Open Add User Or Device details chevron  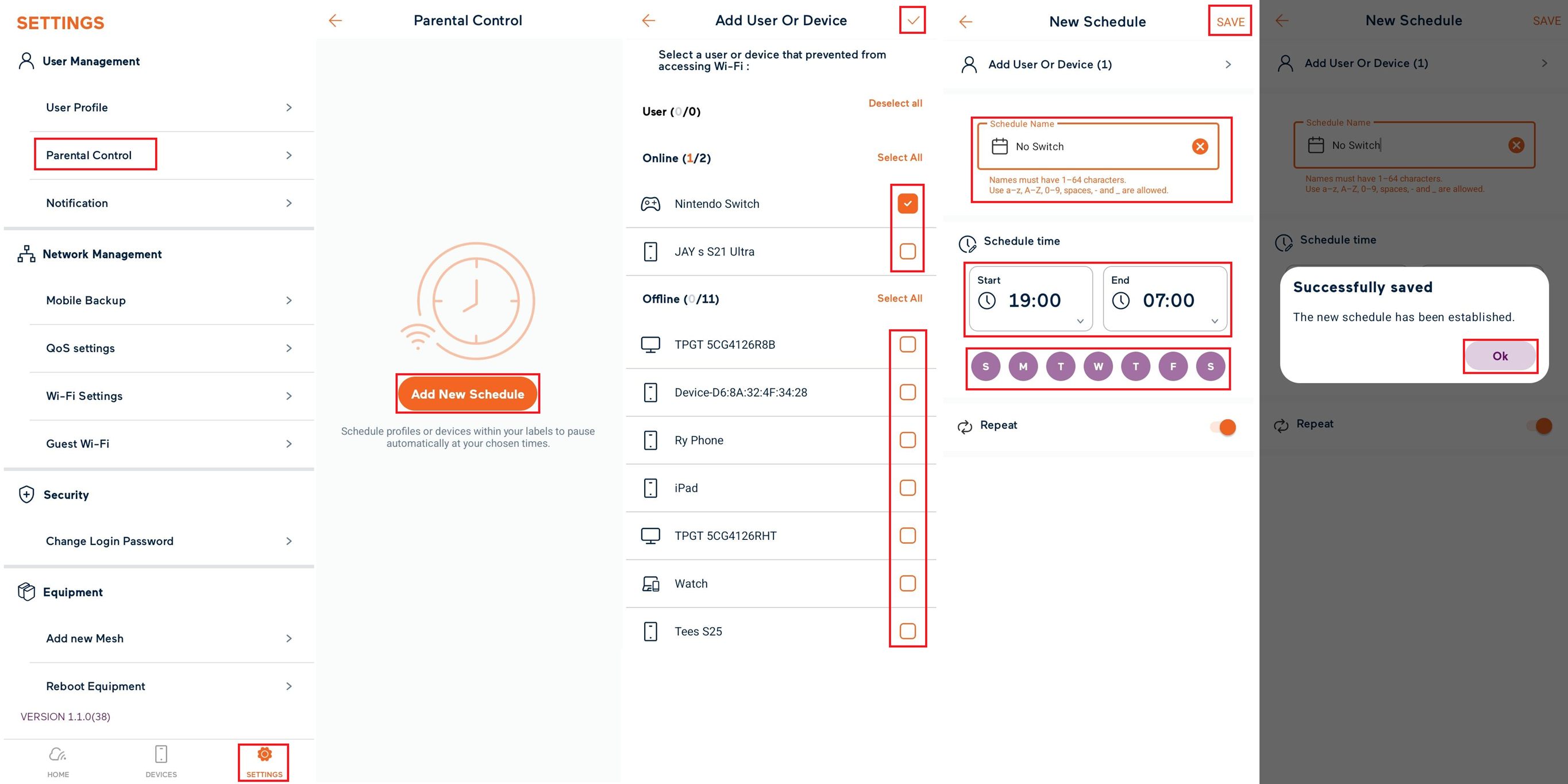point(1228,64)
